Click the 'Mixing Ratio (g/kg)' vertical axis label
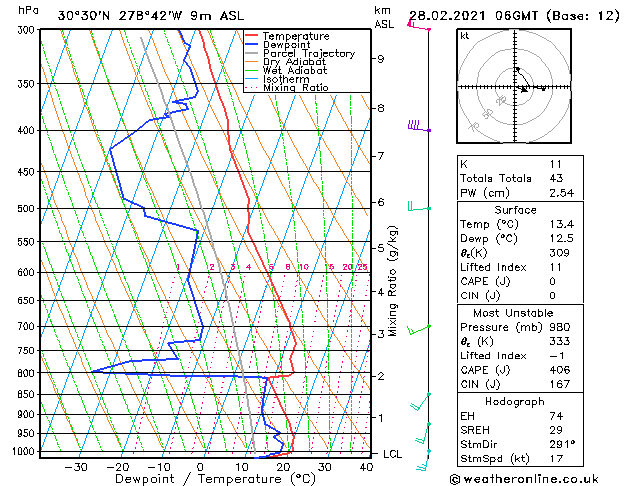629x486 pixels. 392,281
